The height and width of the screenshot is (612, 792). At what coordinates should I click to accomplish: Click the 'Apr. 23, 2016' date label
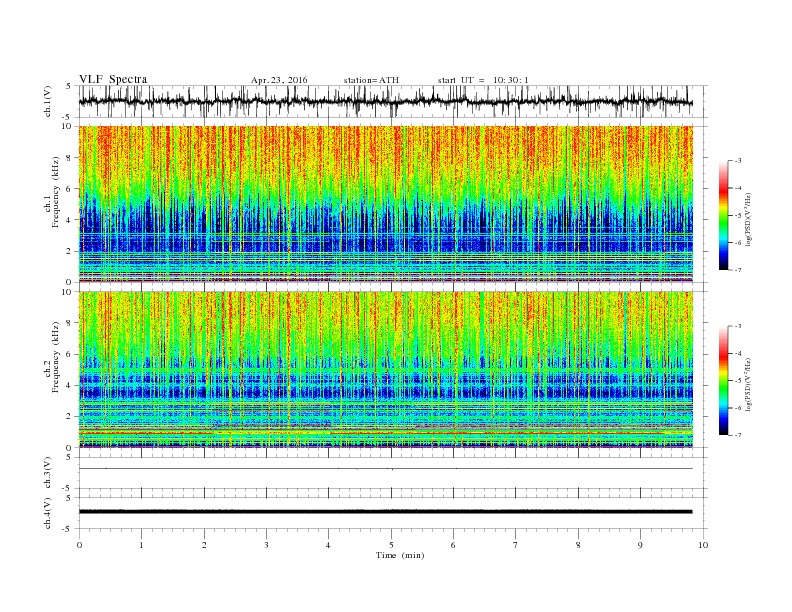point(279,80)
